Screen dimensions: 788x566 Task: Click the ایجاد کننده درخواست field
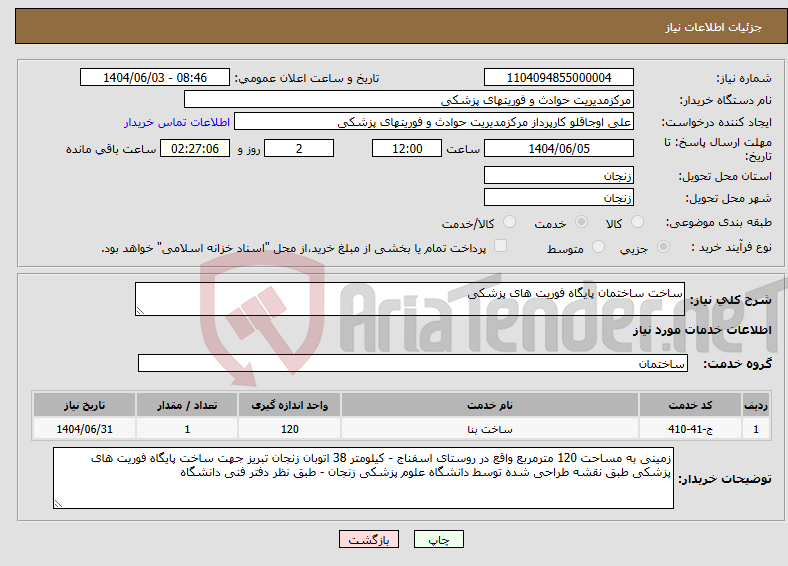pos(434,122)
